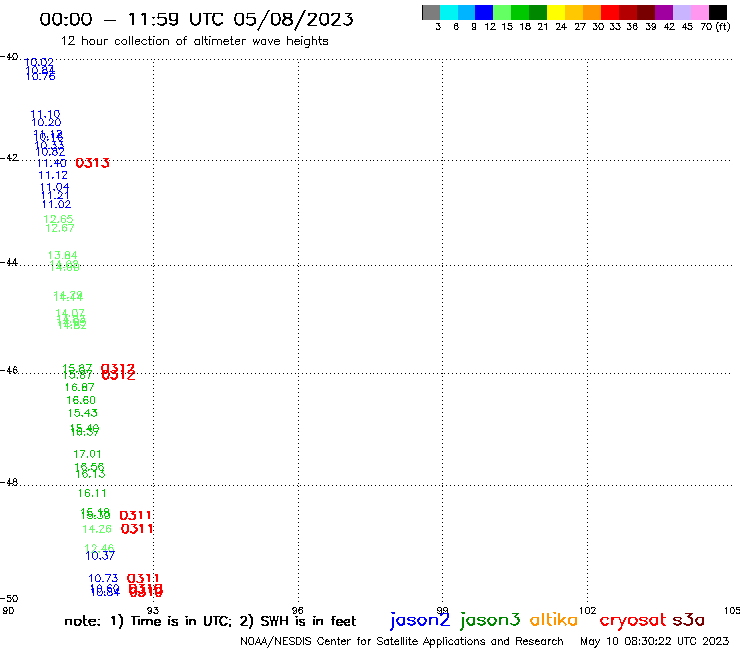Click the 'jason3' satellite legend label
740x650 pixels.
(x=490, y=620)
